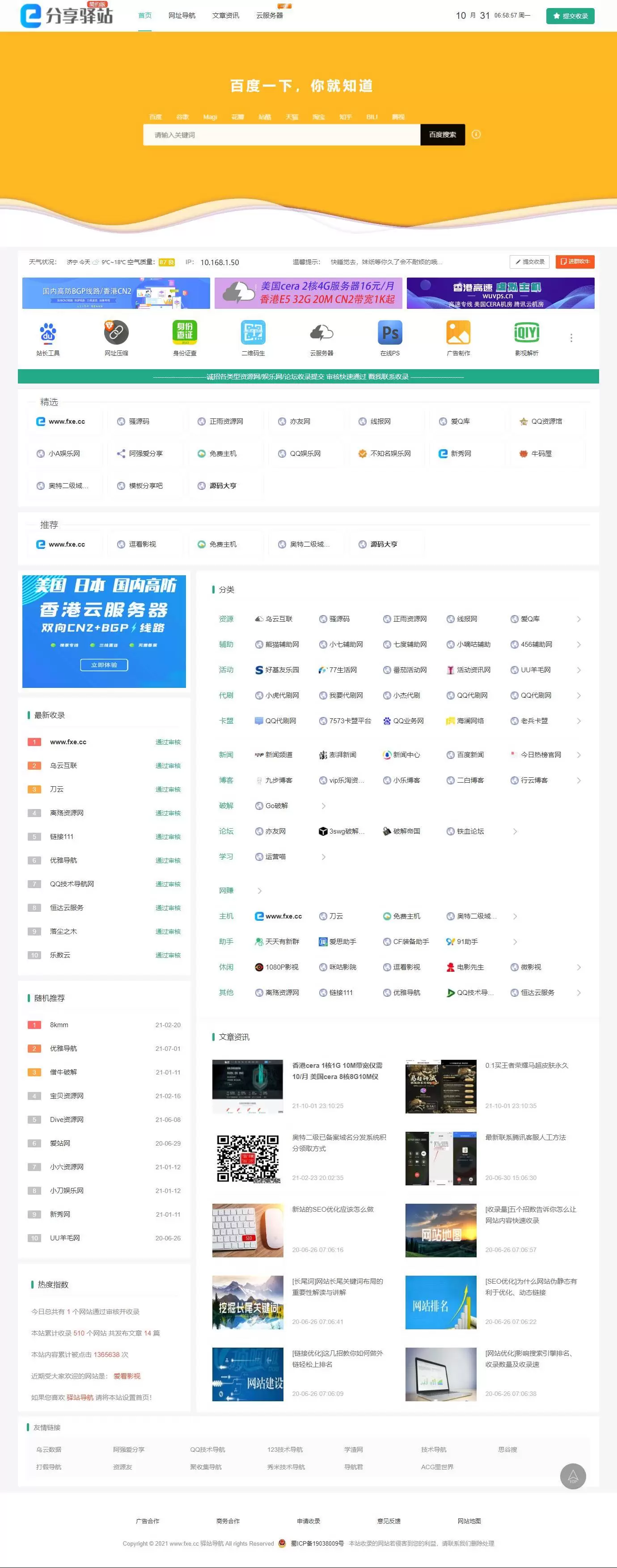
Task: Expand the 网赚 category row arrow
Action: click(x=259, y=890)
